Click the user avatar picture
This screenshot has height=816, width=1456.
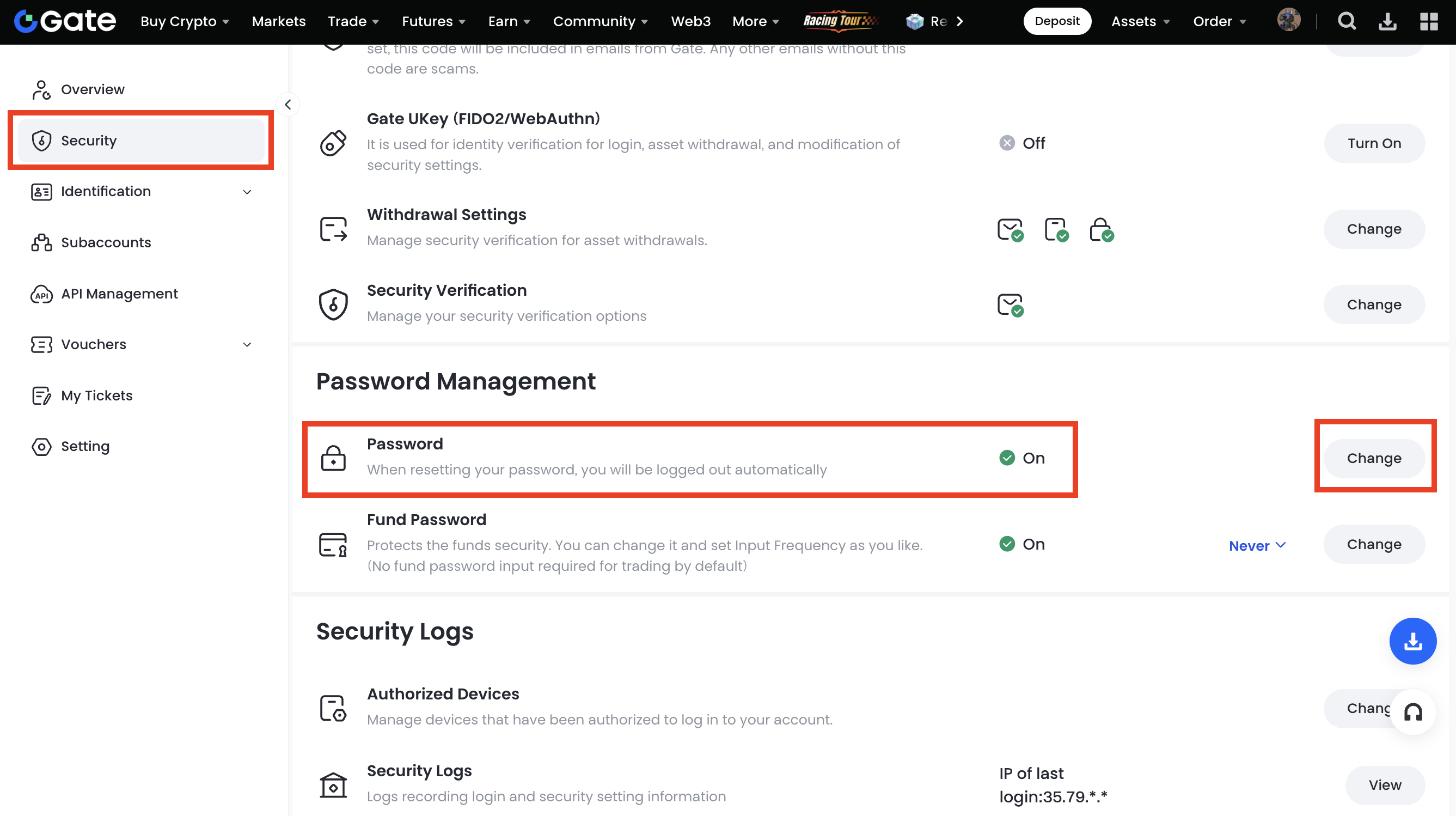click(1288, 20)
